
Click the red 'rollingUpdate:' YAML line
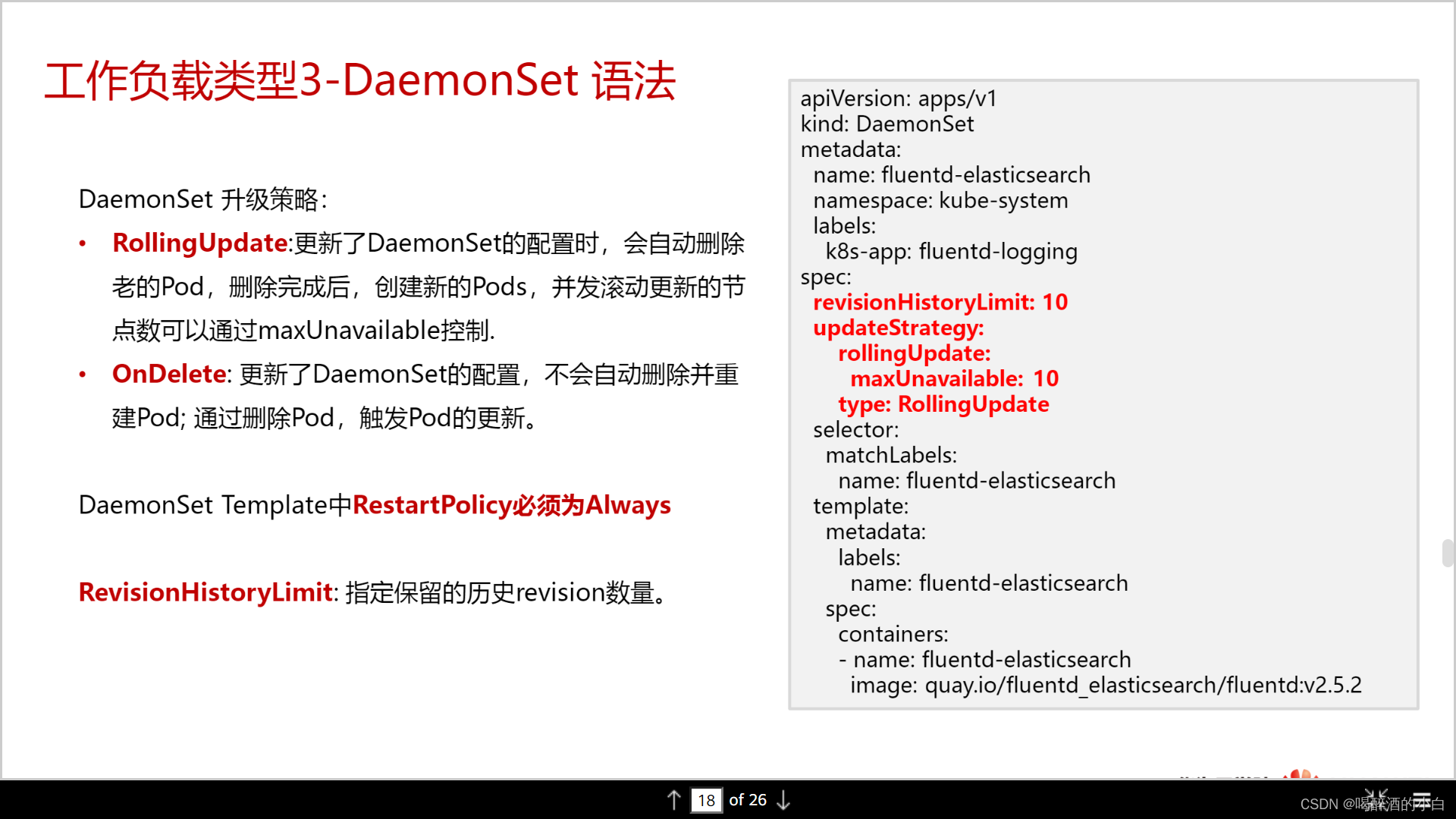915,353
